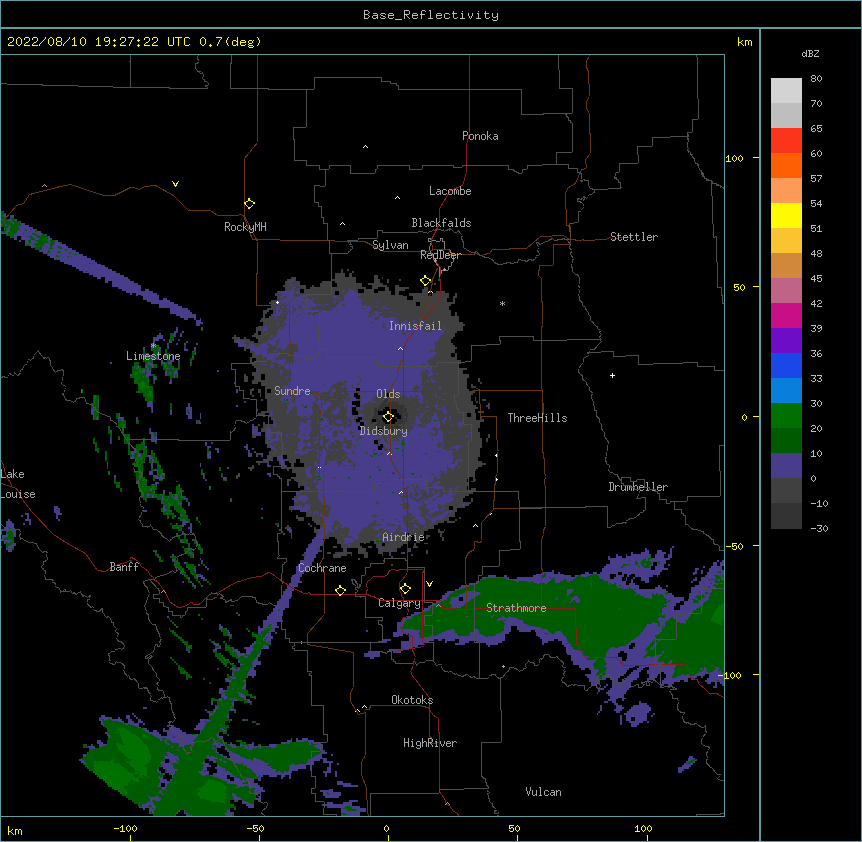Screen dimensions: 862x842
Task: Click the yellow diamond marker below Cochrane
Action: (340, 590)
